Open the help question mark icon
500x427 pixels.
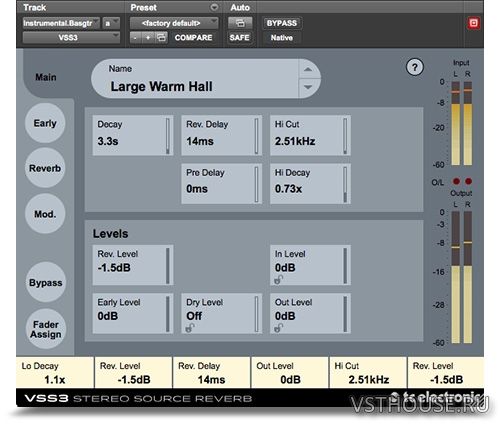(x=415, y=67)
